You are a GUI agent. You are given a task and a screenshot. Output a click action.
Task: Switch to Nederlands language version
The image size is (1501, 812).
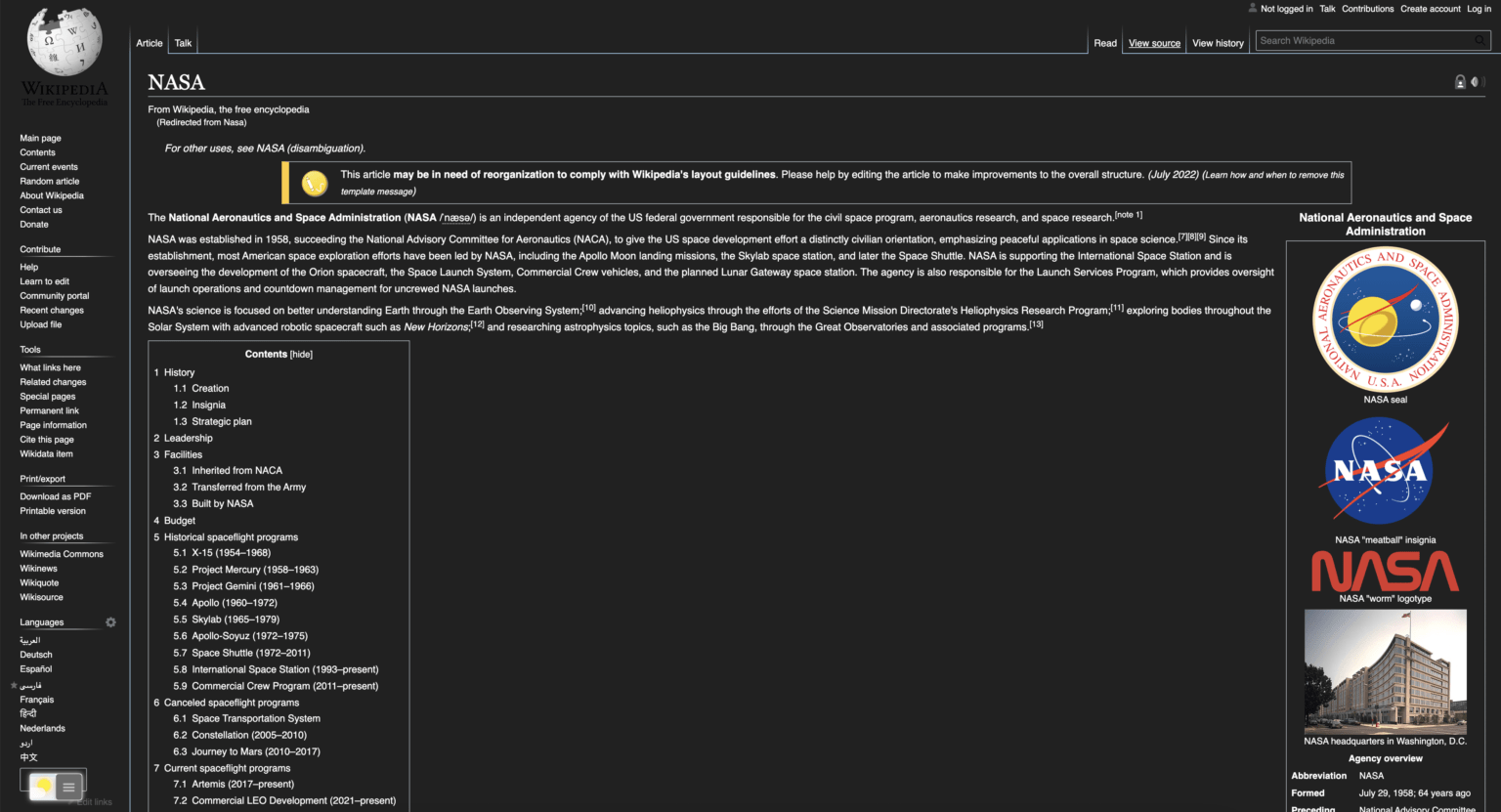click(42, 729)
